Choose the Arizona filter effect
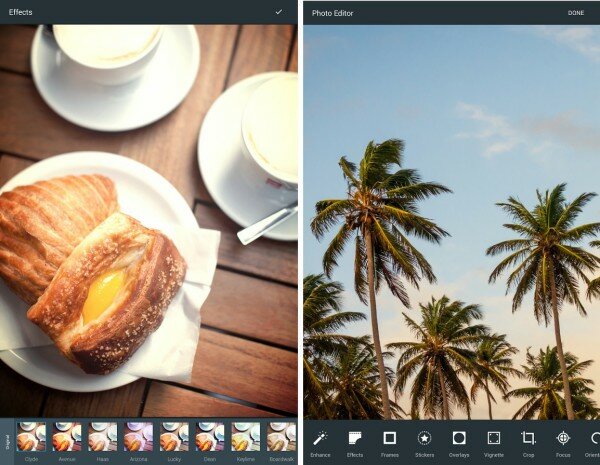Viewport: 600px width, 465px height. point(139,436)
